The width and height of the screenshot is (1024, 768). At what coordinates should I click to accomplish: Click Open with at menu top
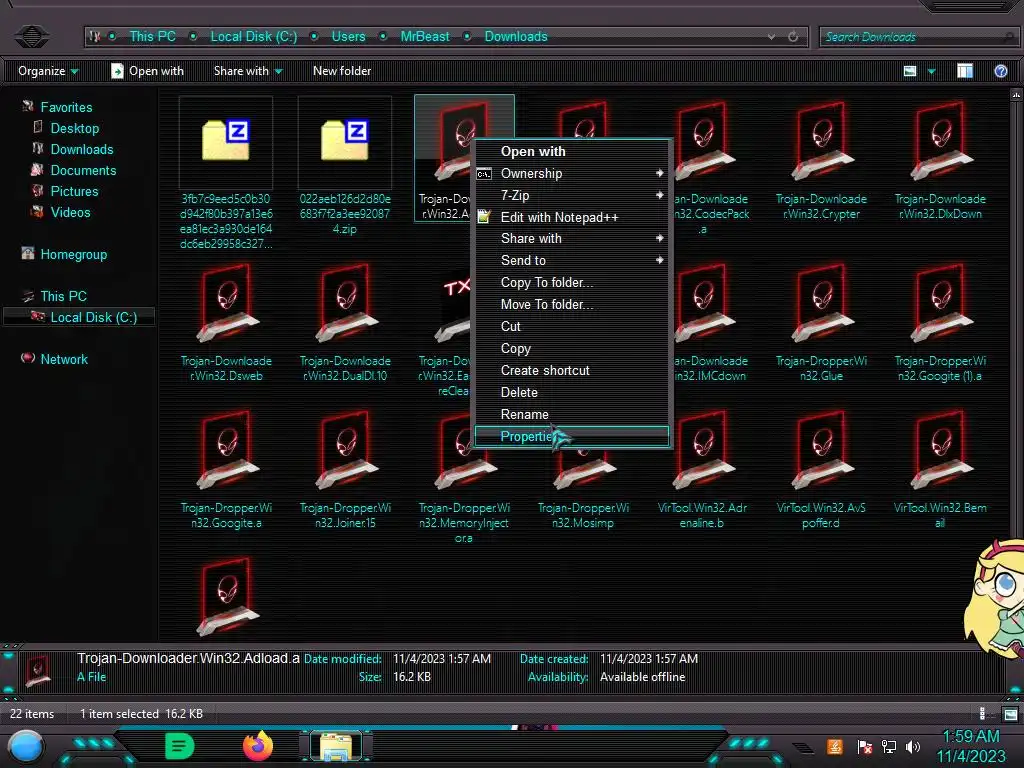pyautogui.click(x=572, y=151)
